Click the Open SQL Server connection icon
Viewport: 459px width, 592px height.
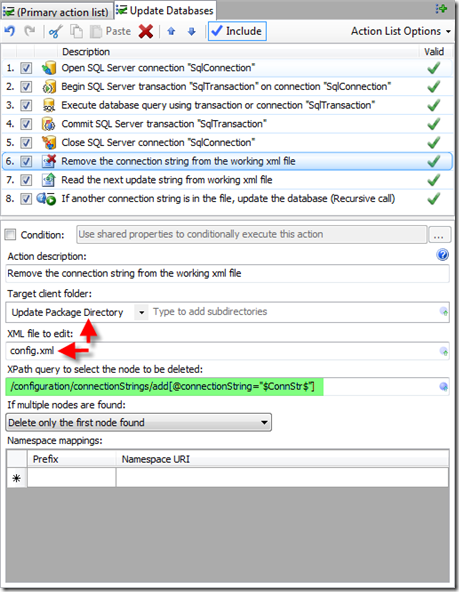pos(49,68)
